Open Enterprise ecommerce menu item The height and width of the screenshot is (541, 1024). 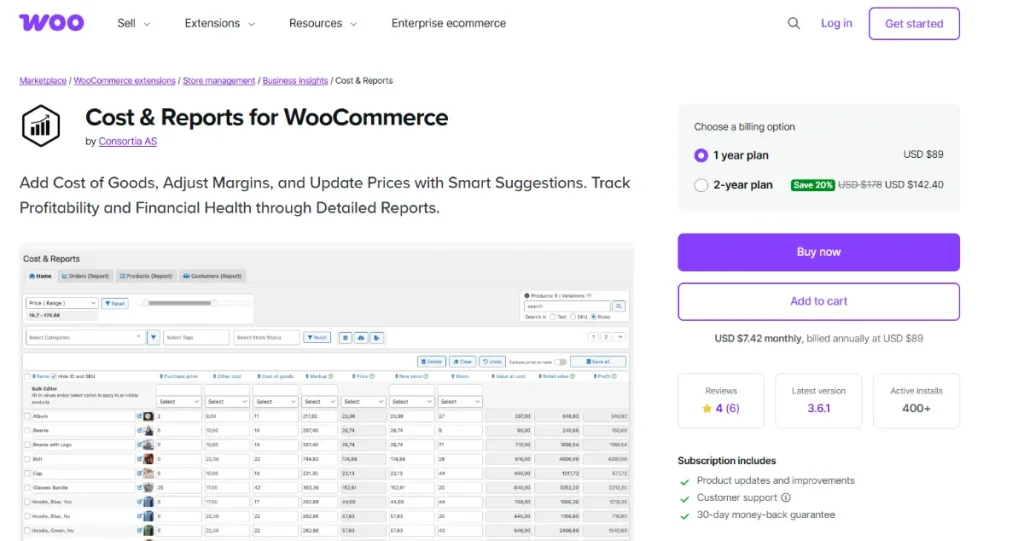[448, 24]
